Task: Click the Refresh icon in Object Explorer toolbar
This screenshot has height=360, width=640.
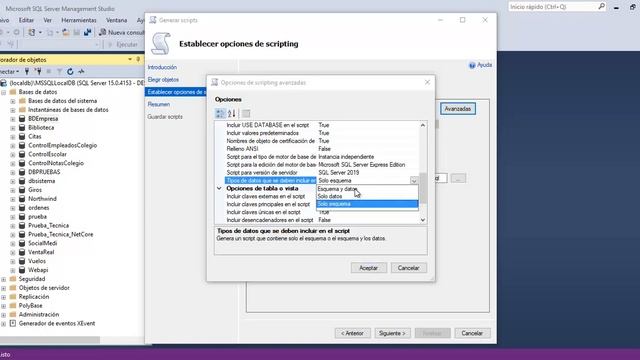Action: coord(70,71)
